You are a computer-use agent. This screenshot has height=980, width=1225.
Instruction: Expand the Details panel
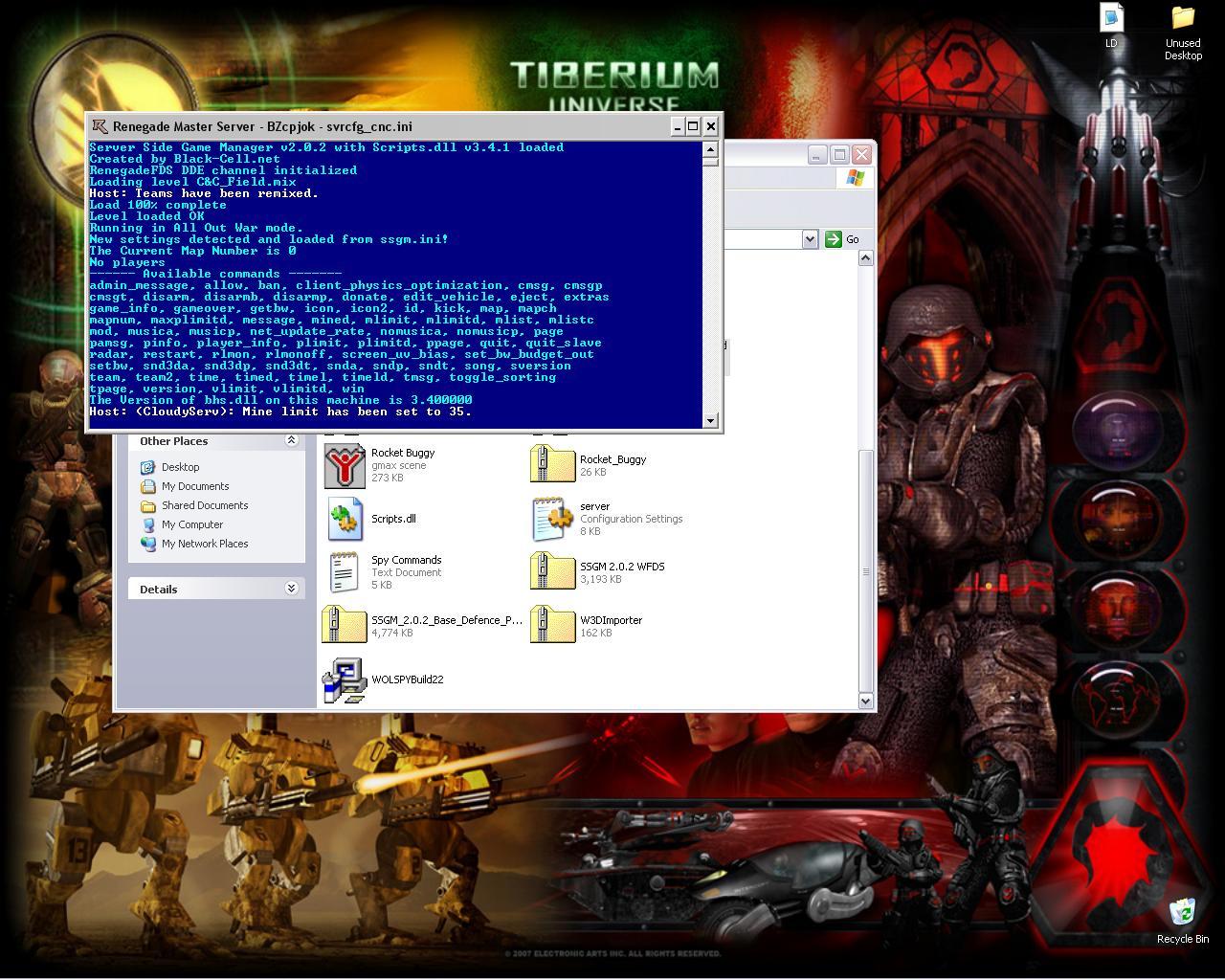click(291, 590)
